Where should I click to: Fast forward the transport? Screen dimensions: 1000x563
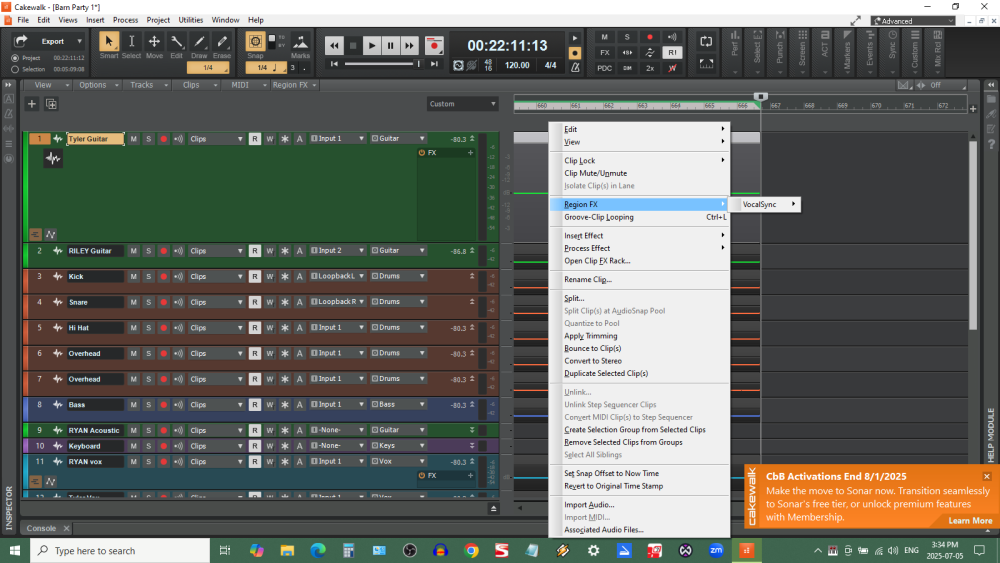point(409,45)
